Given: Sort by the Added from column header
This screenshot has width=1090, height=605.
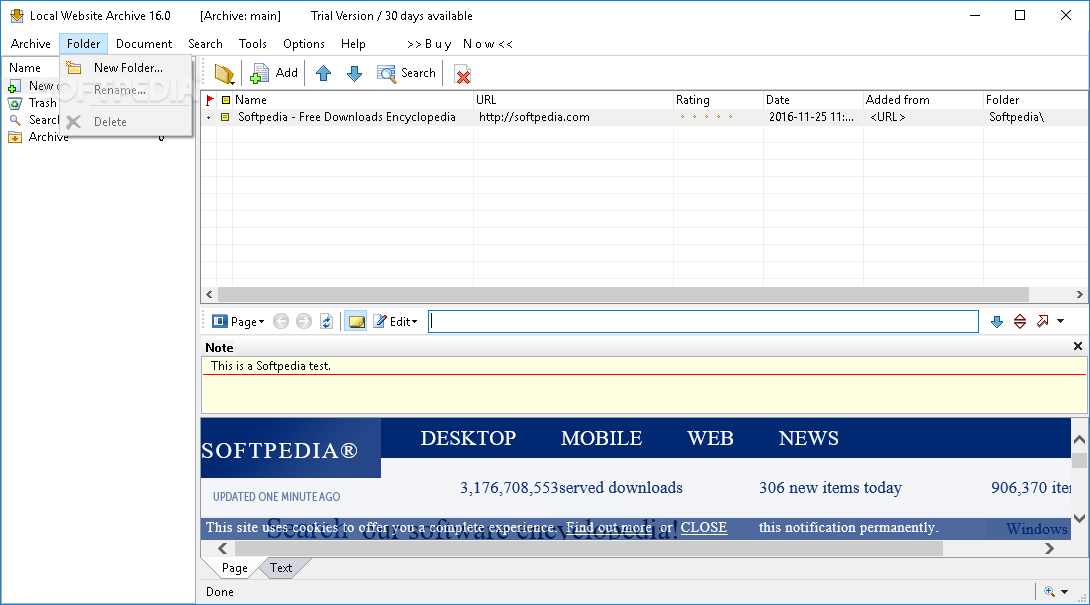Looking at the screenshot, I should pos(923,99).
